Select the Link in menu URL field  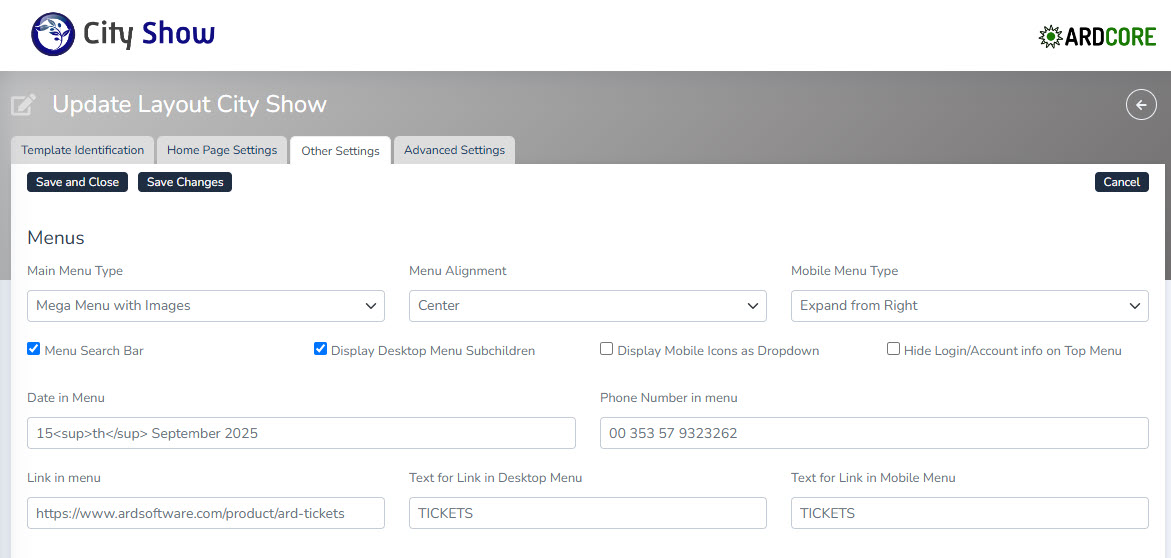pos(206,513)
